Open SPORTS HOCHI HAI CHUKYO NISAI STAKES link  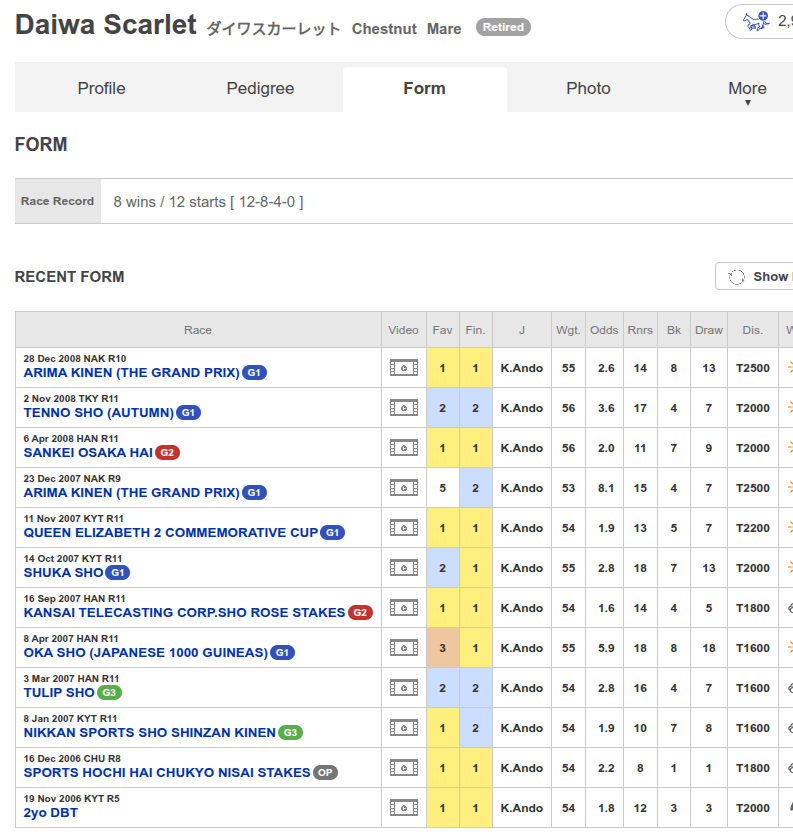167,773
